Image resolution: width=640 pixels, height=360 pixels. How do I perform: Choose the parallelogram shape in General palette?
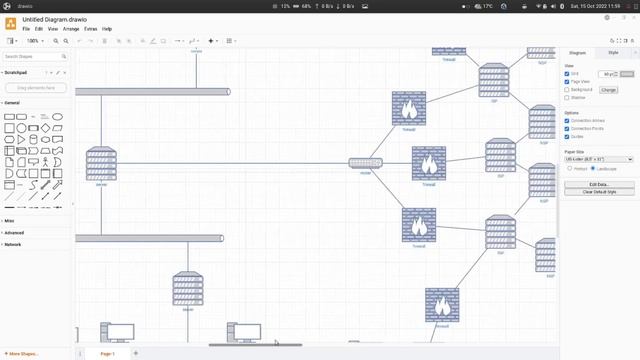[58, 128]
